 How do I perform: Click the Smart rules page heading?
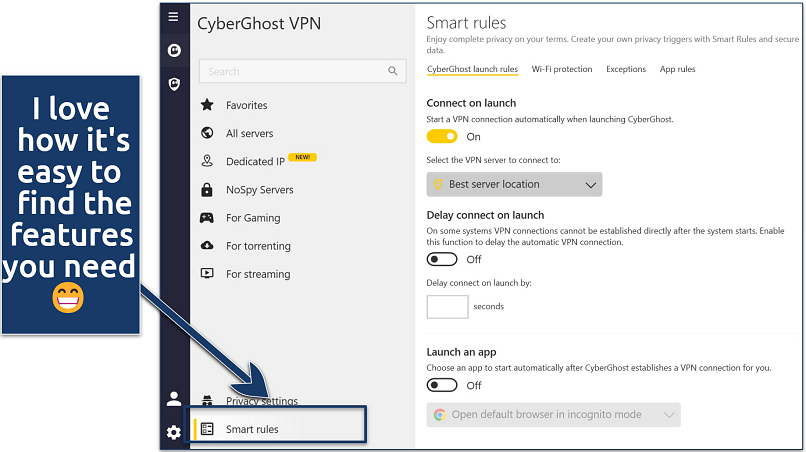click(x=466, y=23)
